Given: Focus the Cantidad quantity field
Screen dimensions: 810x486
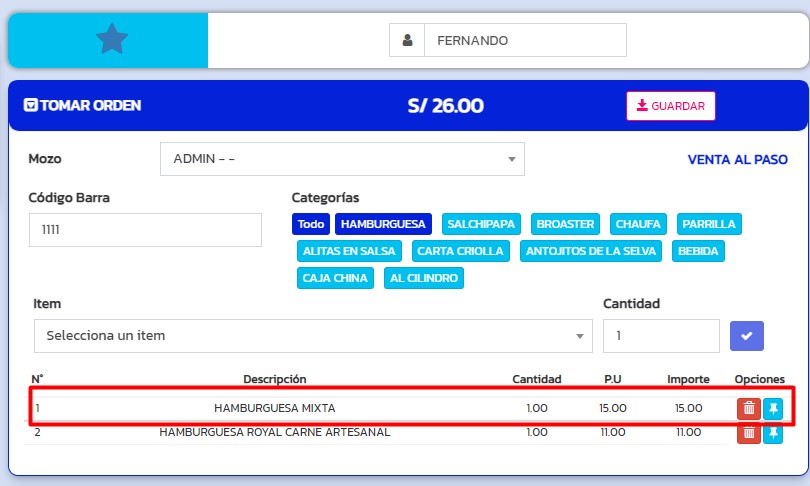Looking at the screenshot, I should coord(660,336).
